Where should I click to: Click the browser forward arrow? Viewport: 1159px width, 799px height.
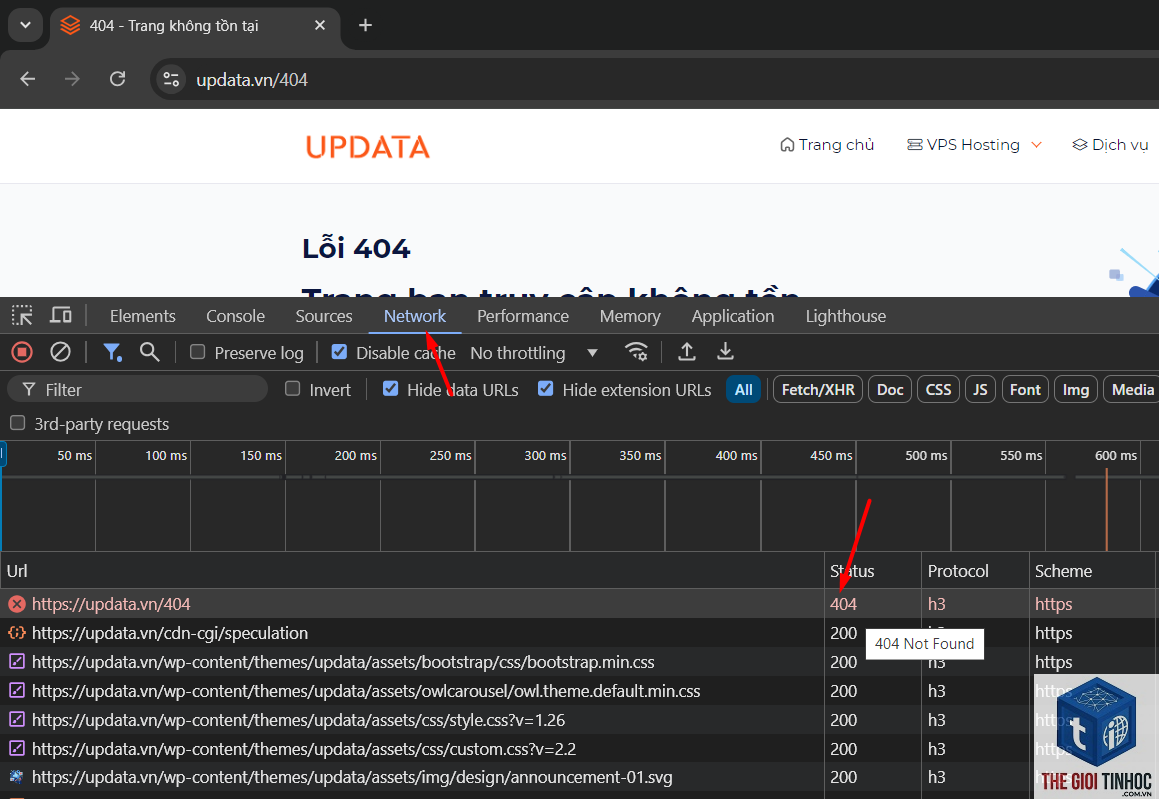[x=72, y=79]
